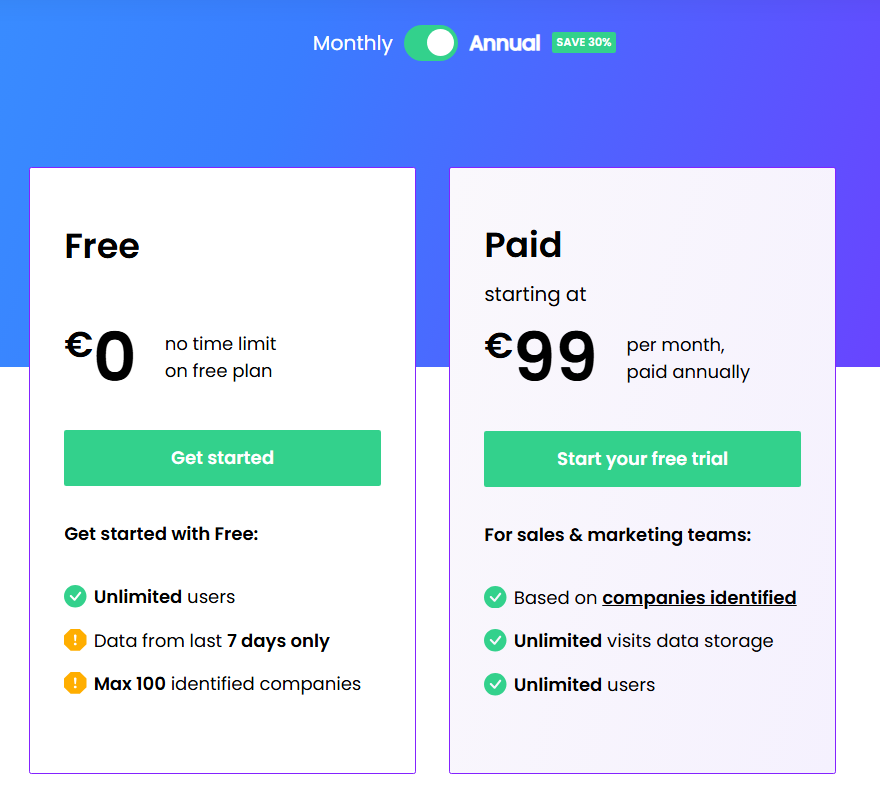Click the checkmark icon beside Unlimited users on Free plan

click(75, 596)
